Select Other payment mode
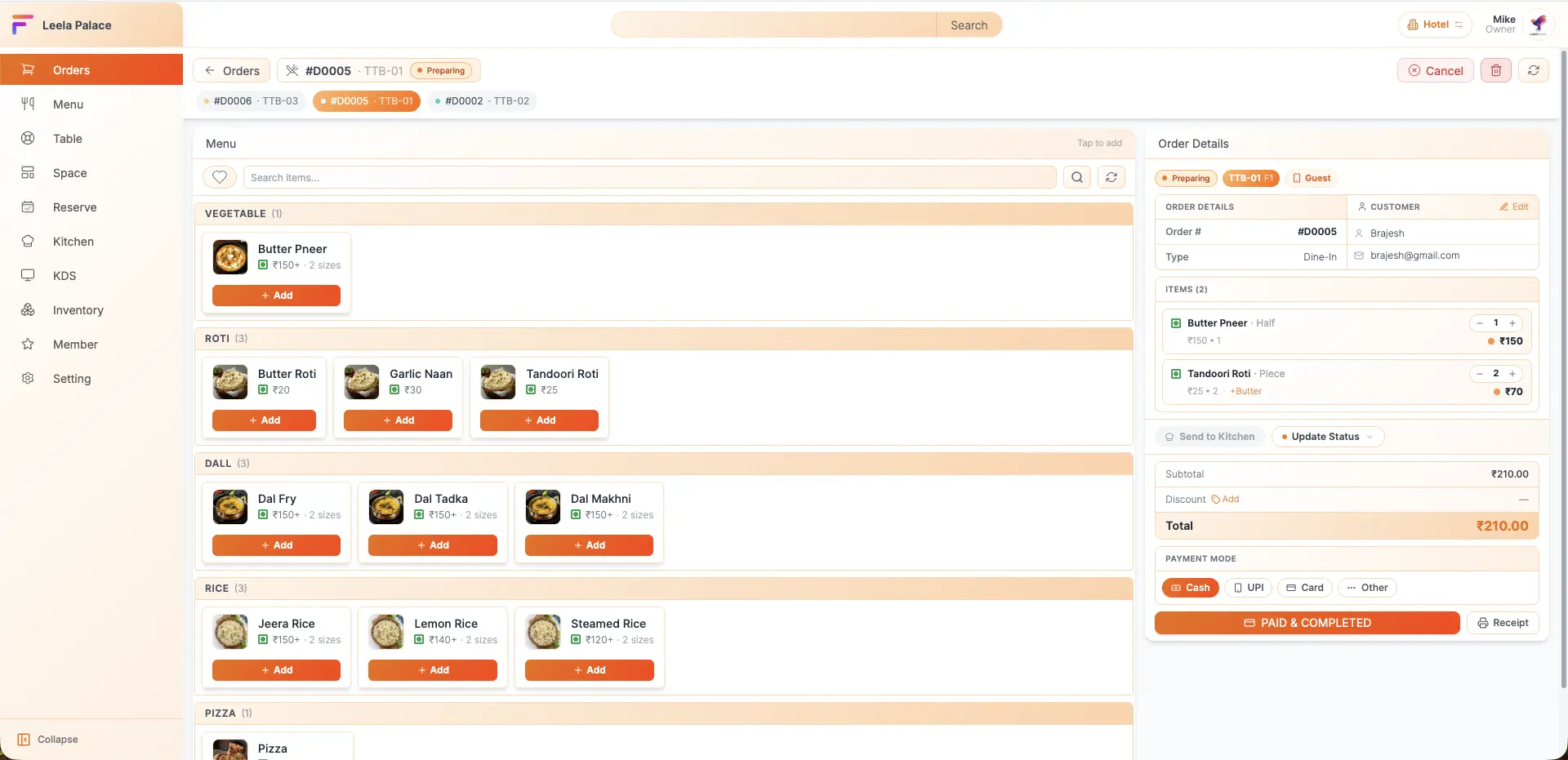This screenshot has height=760, width=1568. 1367,587
